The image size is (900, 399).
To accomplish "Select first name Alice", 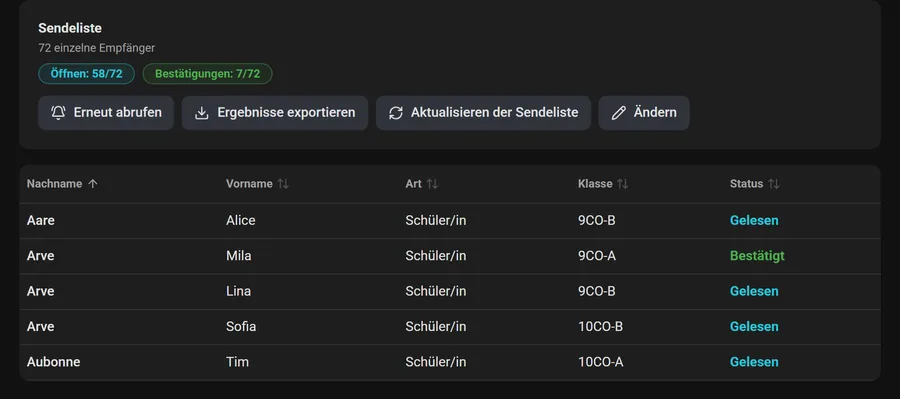I will (x=240, y=220).
